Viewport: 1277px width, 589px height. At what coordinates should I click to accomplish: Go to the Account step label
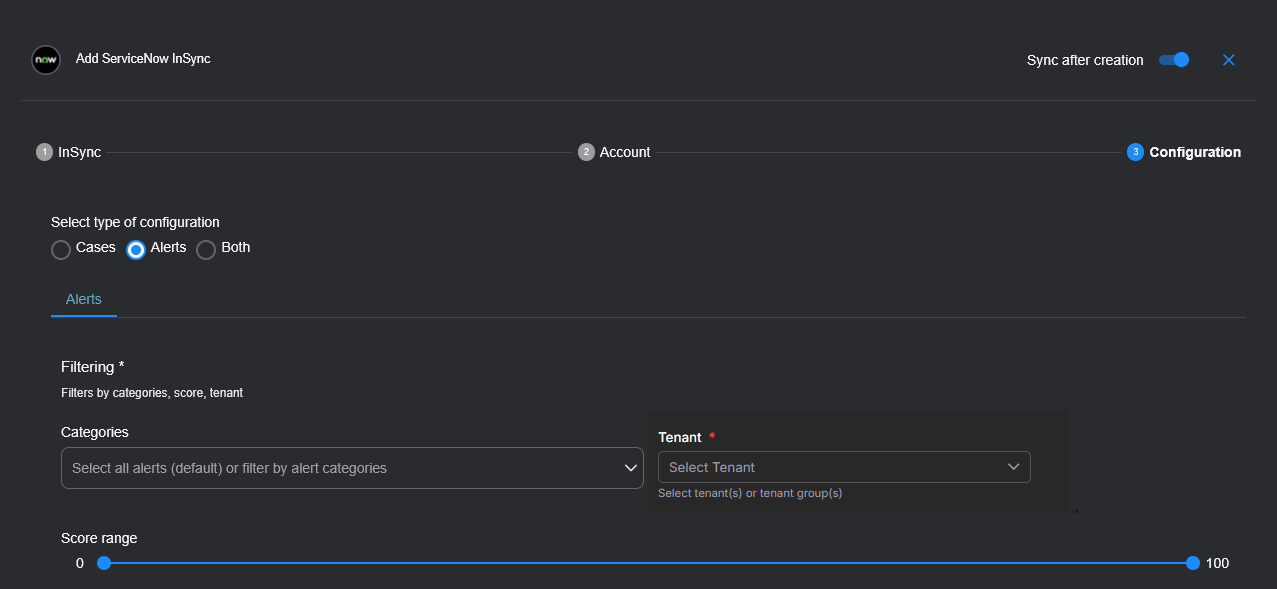[x=625, y=152]
